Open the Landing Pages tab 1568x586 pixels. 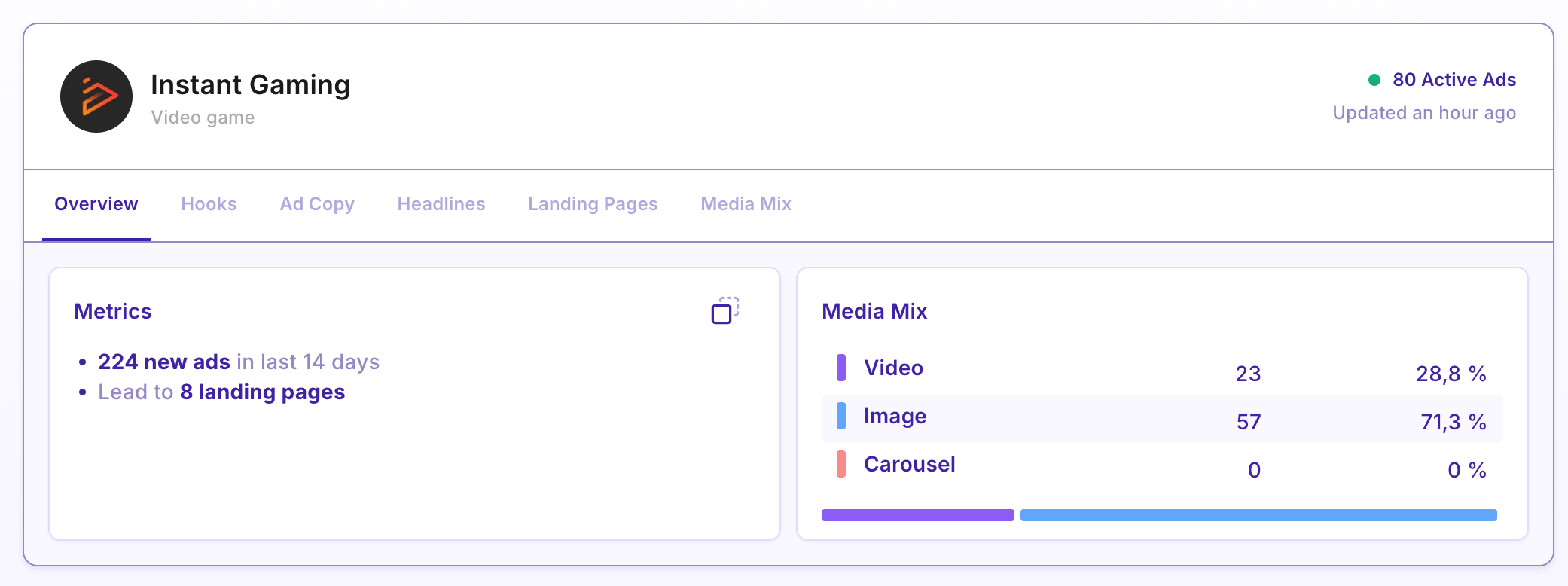[x=593, y=204]
